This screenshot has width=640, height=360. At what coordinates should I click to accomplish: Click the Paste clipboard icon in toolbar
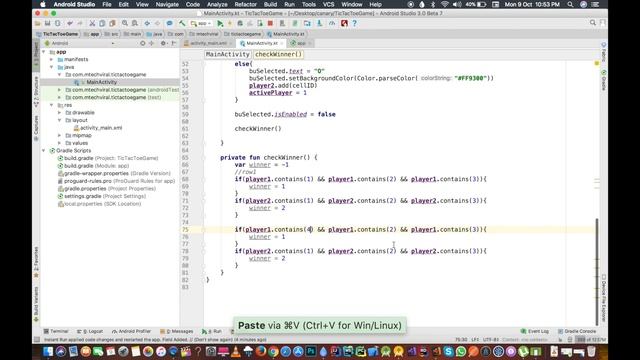tap(112, 24)
